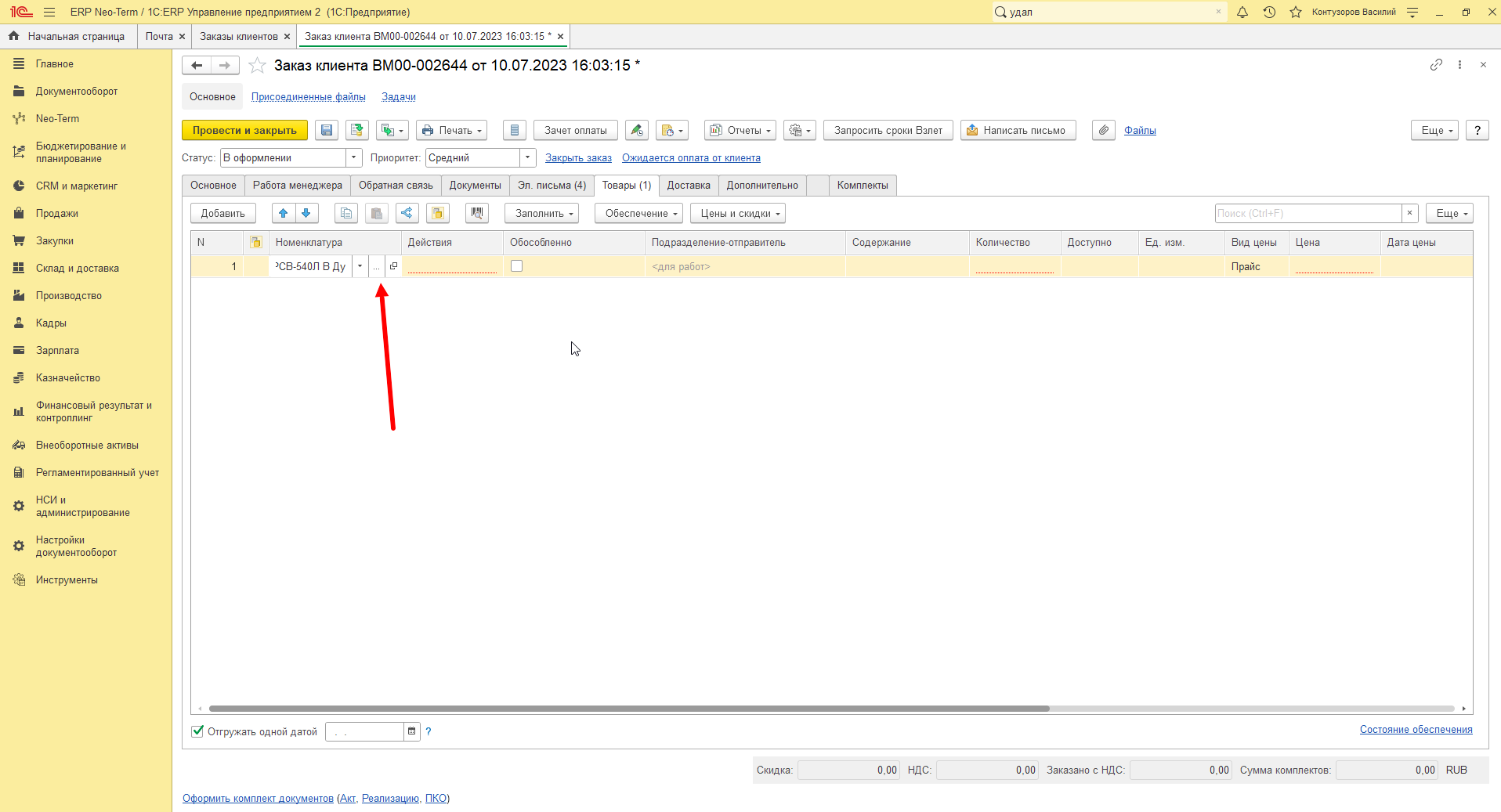Click the Поиск (Ctrl+F) search field
Viewport: 1501px width, 812px height.
click(x=1307, y=213)
